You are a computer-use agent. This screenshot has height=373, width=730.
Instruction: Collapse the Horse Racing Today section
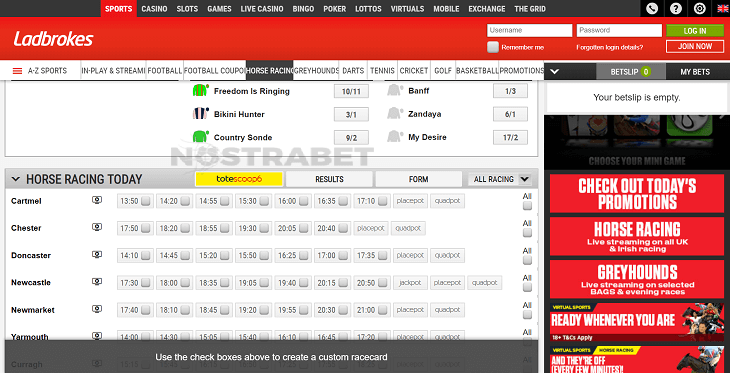pos(16,179)
